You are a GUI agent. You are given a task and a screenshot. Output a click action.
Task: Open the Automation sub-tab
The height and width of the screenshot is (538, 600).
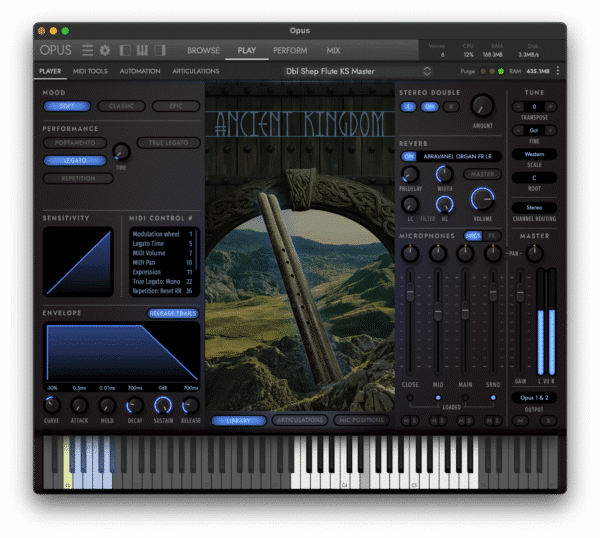(x=140, y=71)
